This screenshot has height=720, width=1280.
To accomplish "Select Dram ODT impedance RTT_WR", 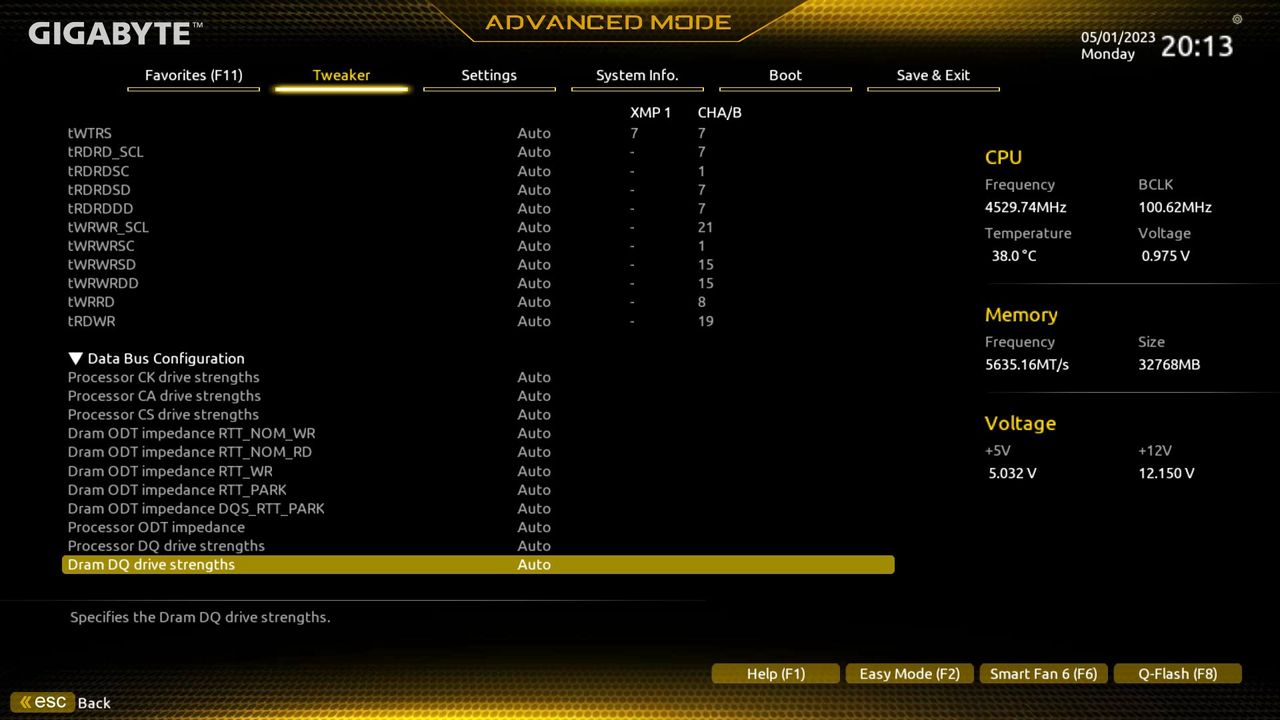I will [x=478, y=471].
